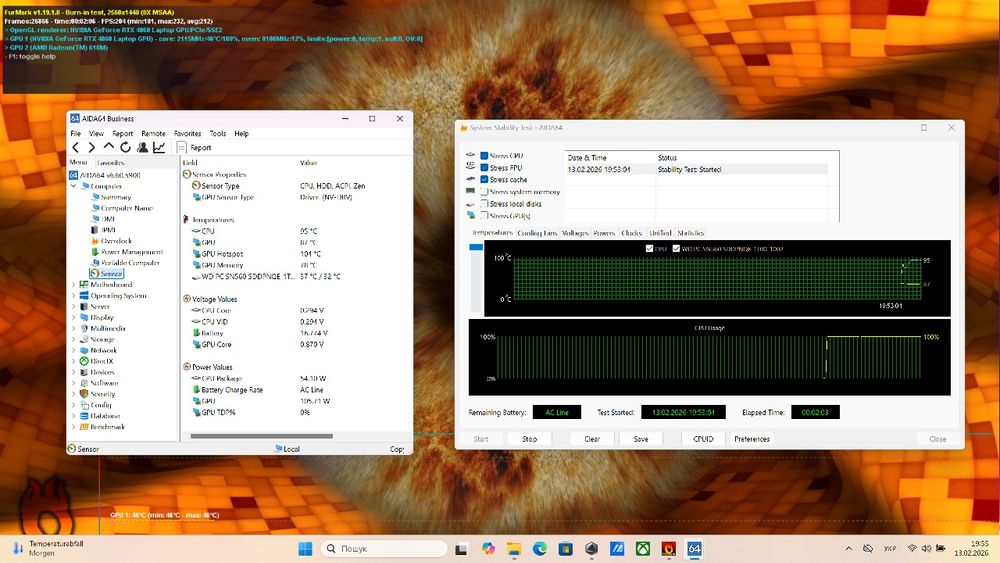Enable Stress GPU(s) checkbox

tap(484, 216)
